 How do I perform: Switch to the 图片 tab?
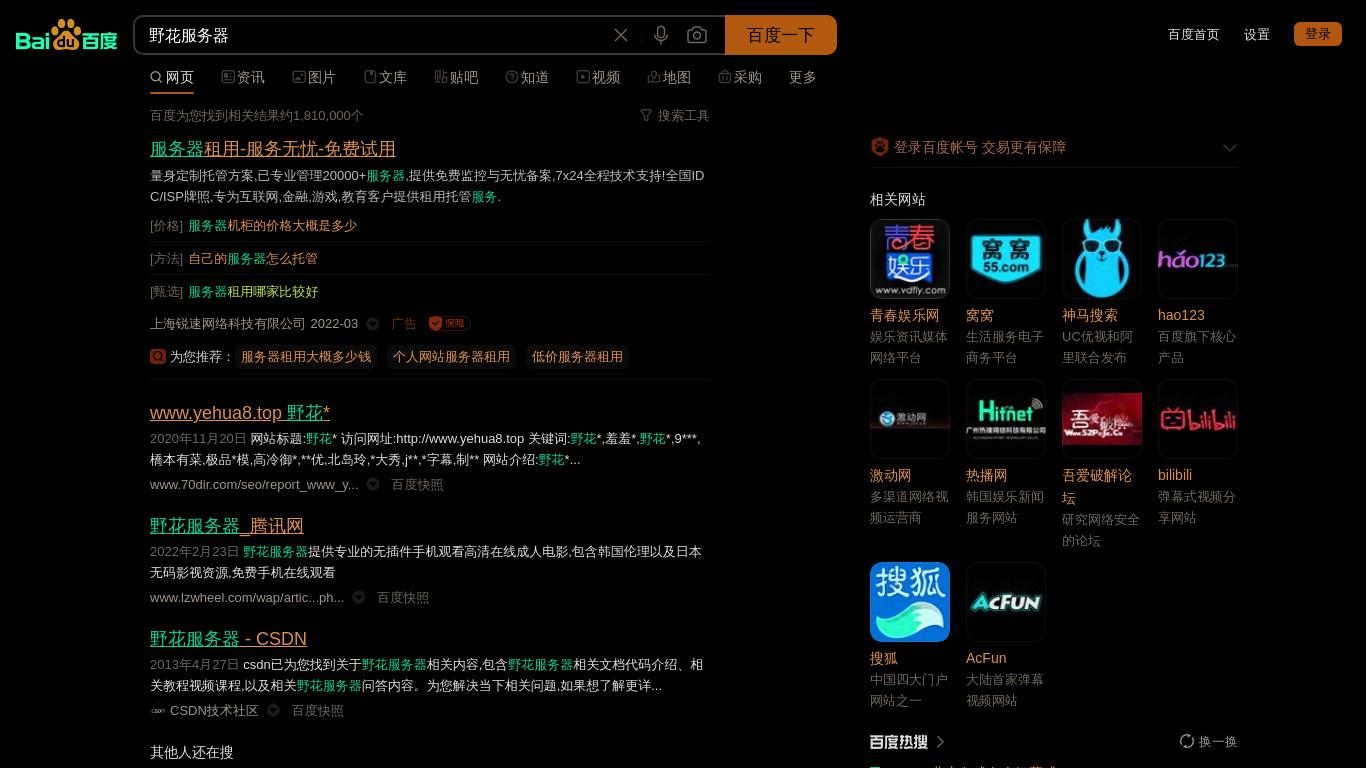tap(314, 77)
